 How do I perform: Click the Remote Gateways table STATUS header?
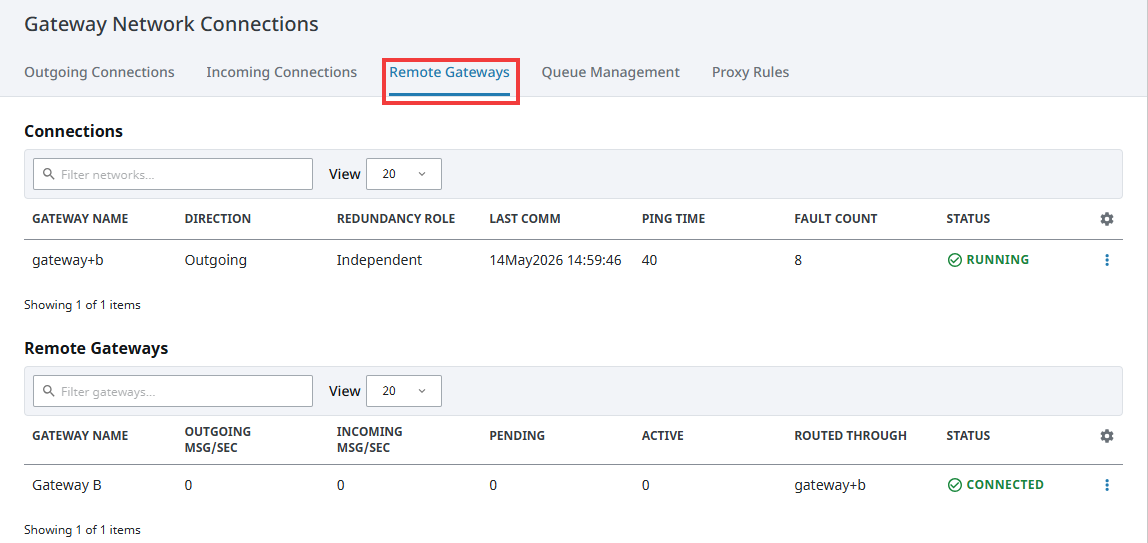(968, 436)
